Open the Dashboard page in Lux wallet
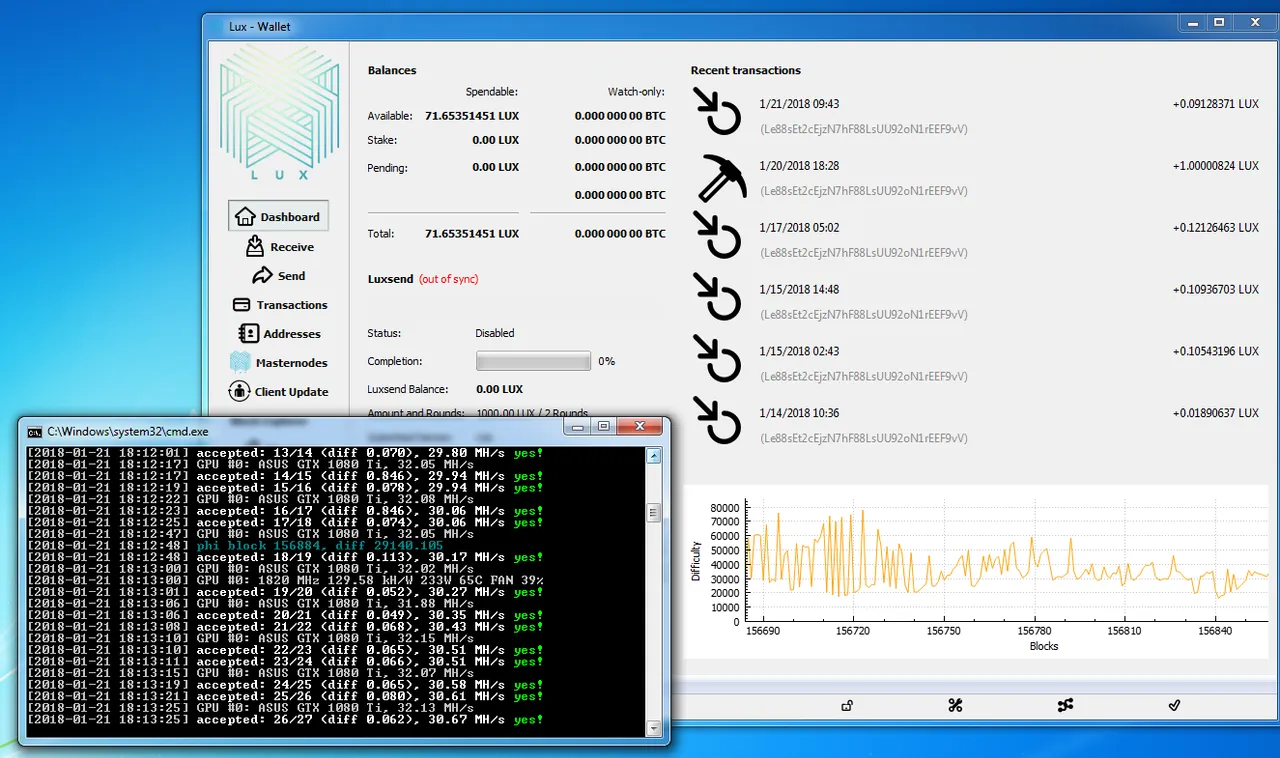The height and width of the screenshot is (758, 1280). pyautogui.click(x=278, y=217)
